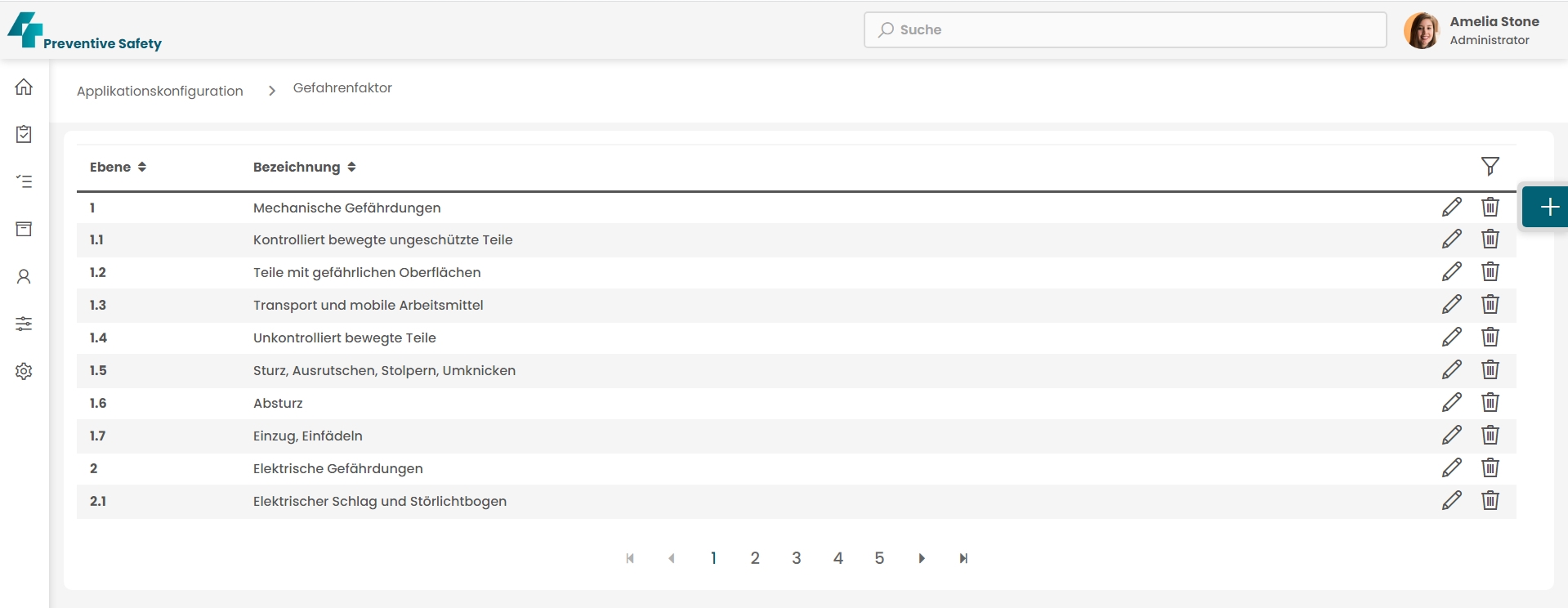Viewport: 1568px width, 608px height.
Task: Open the sliders configuration sidebar icon
Action: (x=24, y=324)
